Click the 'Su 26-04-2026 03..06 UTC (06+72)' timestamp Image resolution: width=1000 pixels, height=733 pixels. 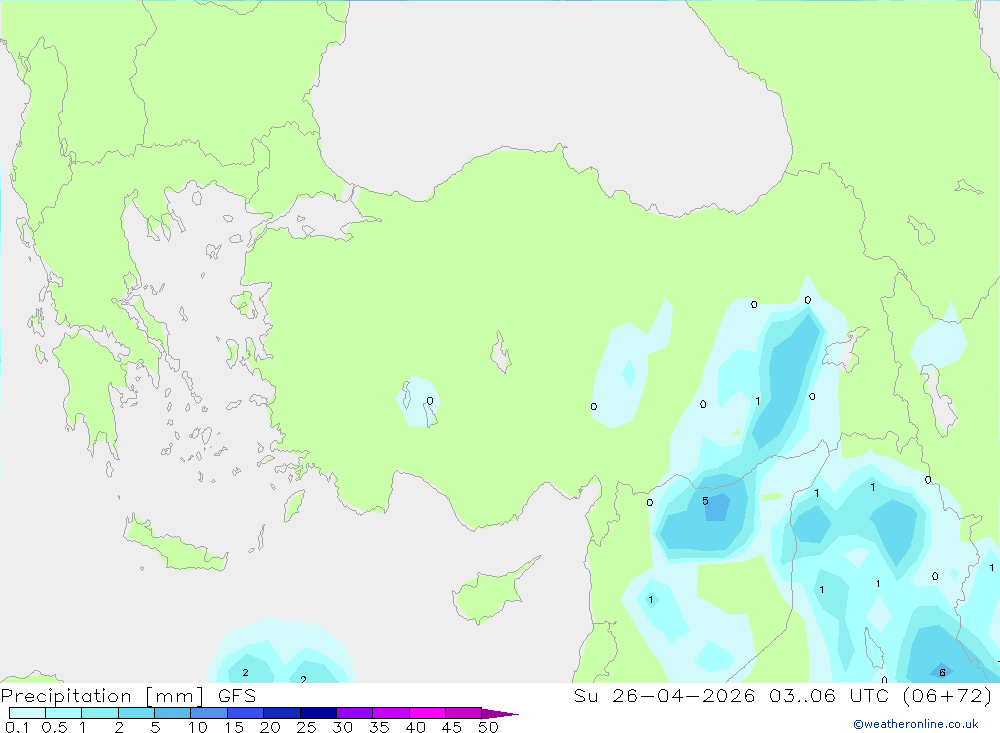point(783,695)
